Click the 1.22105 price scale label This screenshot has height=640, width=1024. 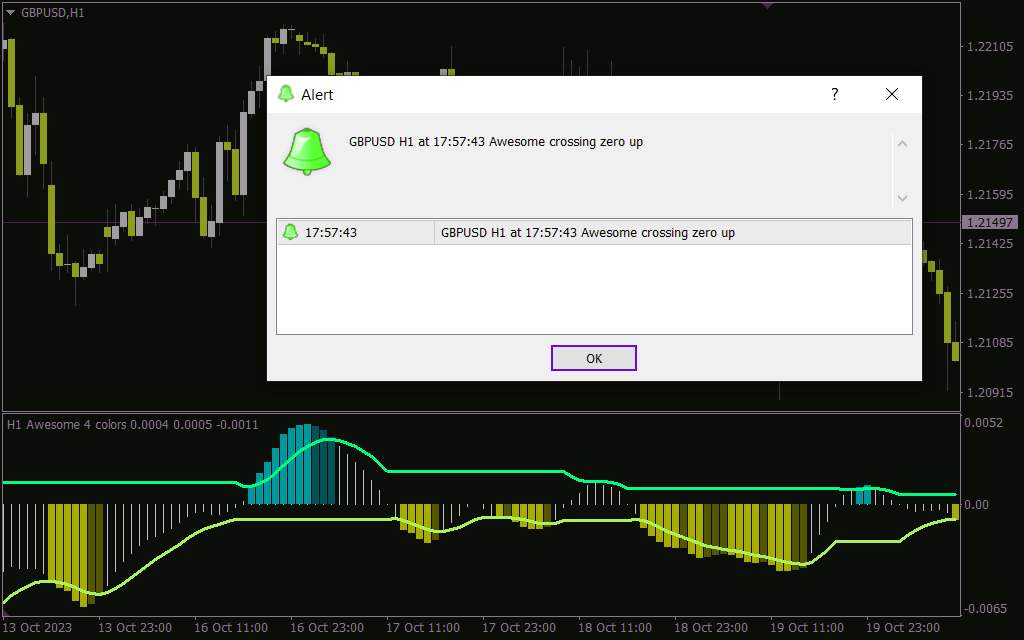tap(988, 46)
